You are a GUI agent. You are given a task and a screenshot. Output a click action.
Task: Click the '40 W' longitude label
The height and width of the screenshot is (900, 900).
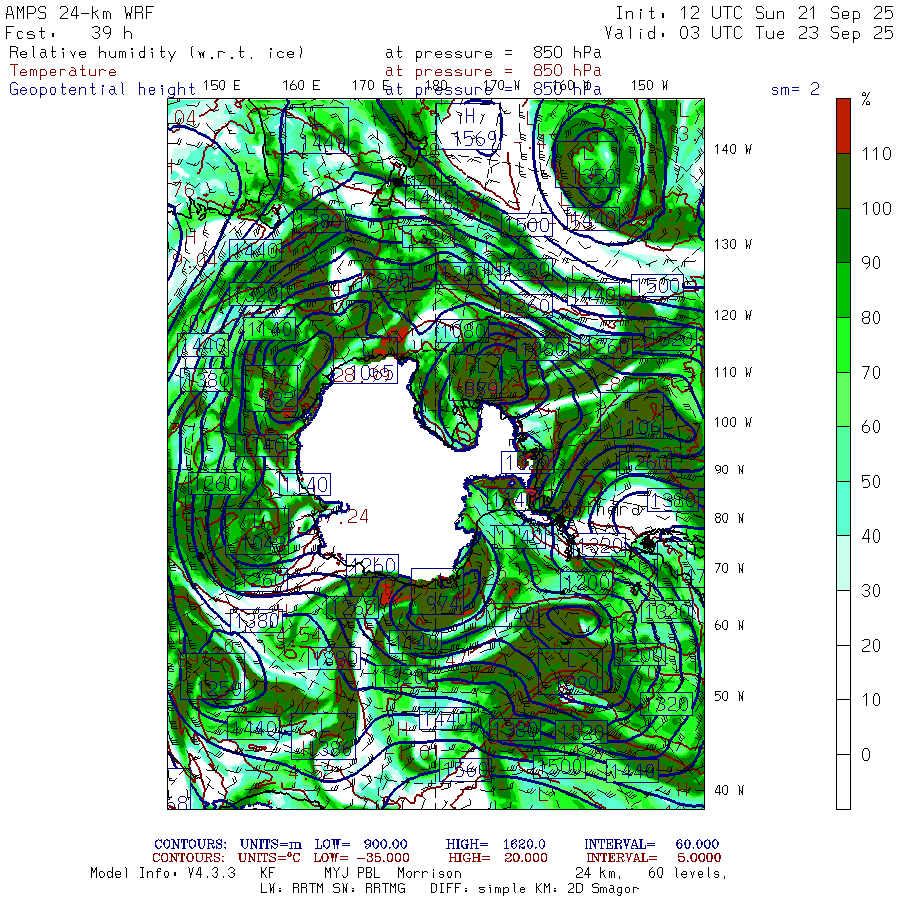click(729, 790)
